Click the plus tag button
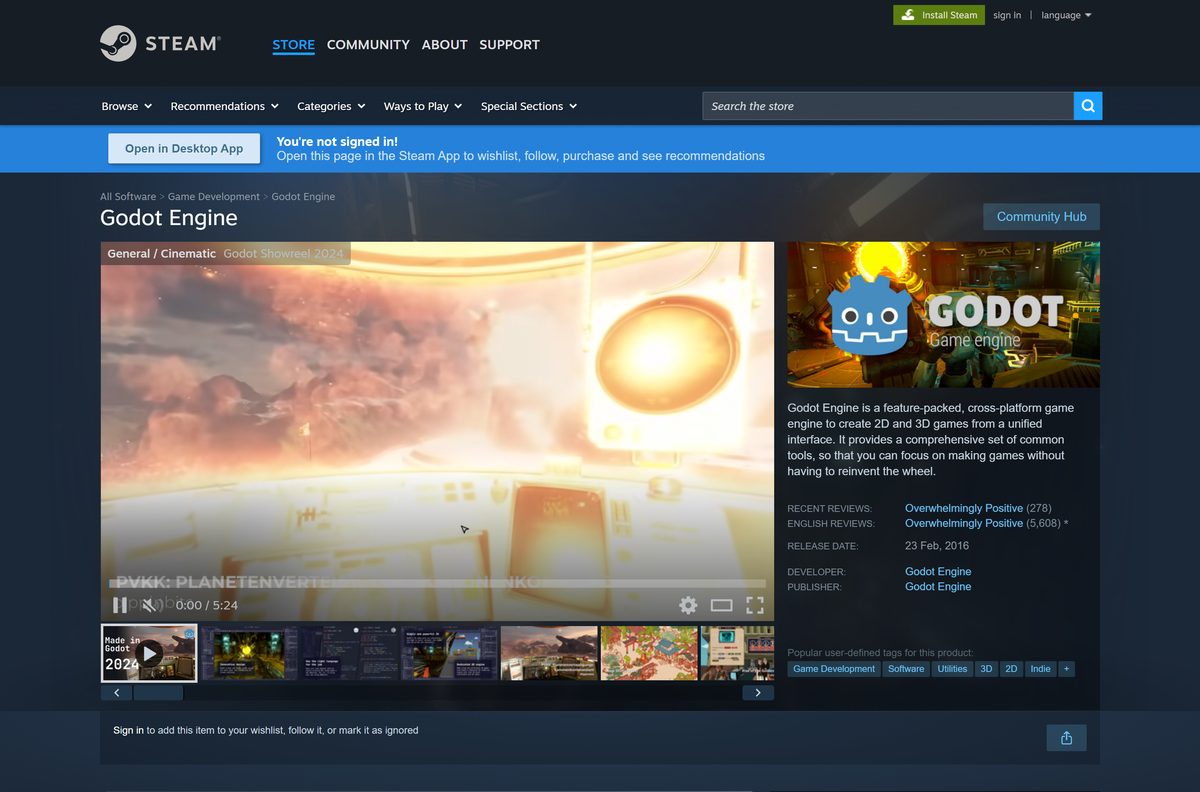The image size is (1200, 792). [x=1066, y=669]
